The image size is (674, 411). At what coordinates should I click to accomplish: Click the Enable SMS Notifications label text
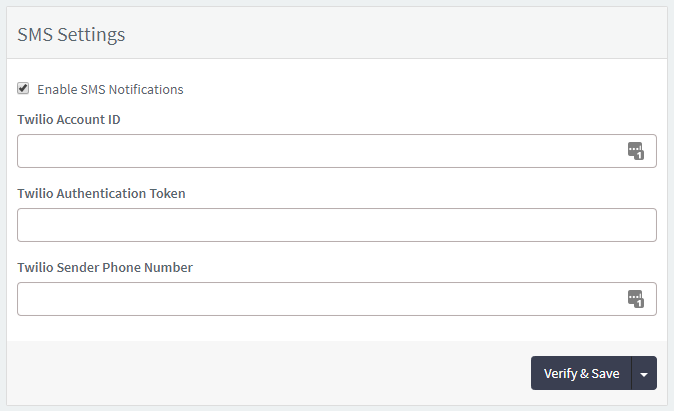[110, 89]
